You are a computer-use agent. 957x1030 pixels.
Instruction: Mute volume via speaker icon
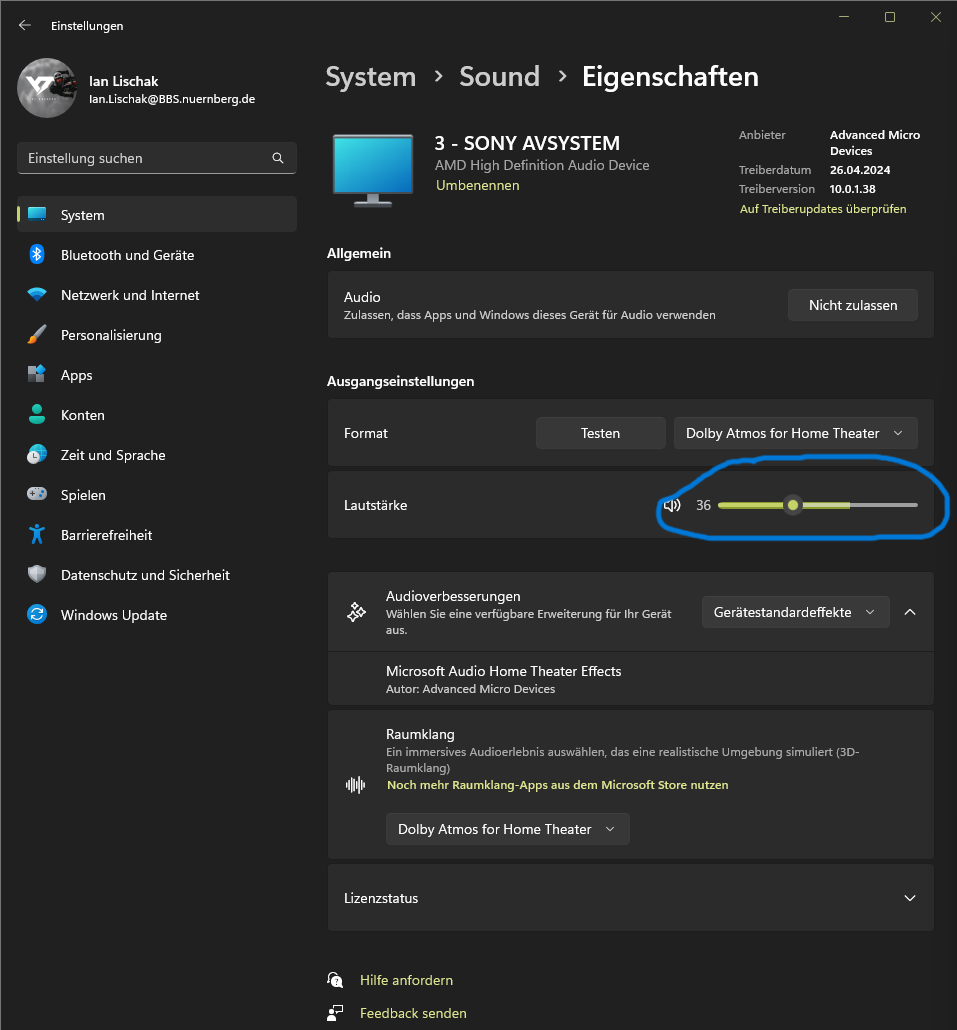click(672, 505)
